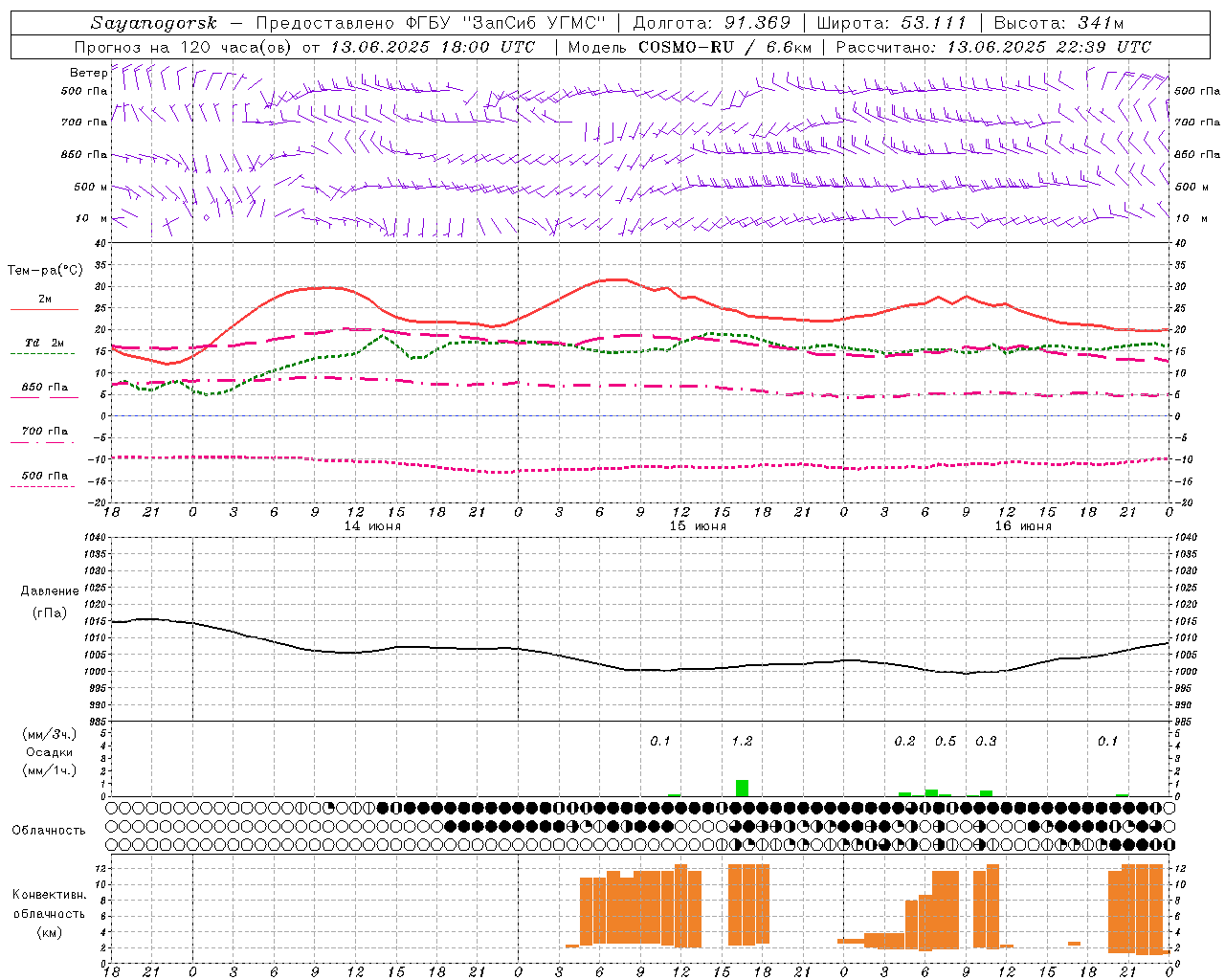
Task: Click the Тем-ра(°C) temperature axis label
Action: click(x=45, y=271)
